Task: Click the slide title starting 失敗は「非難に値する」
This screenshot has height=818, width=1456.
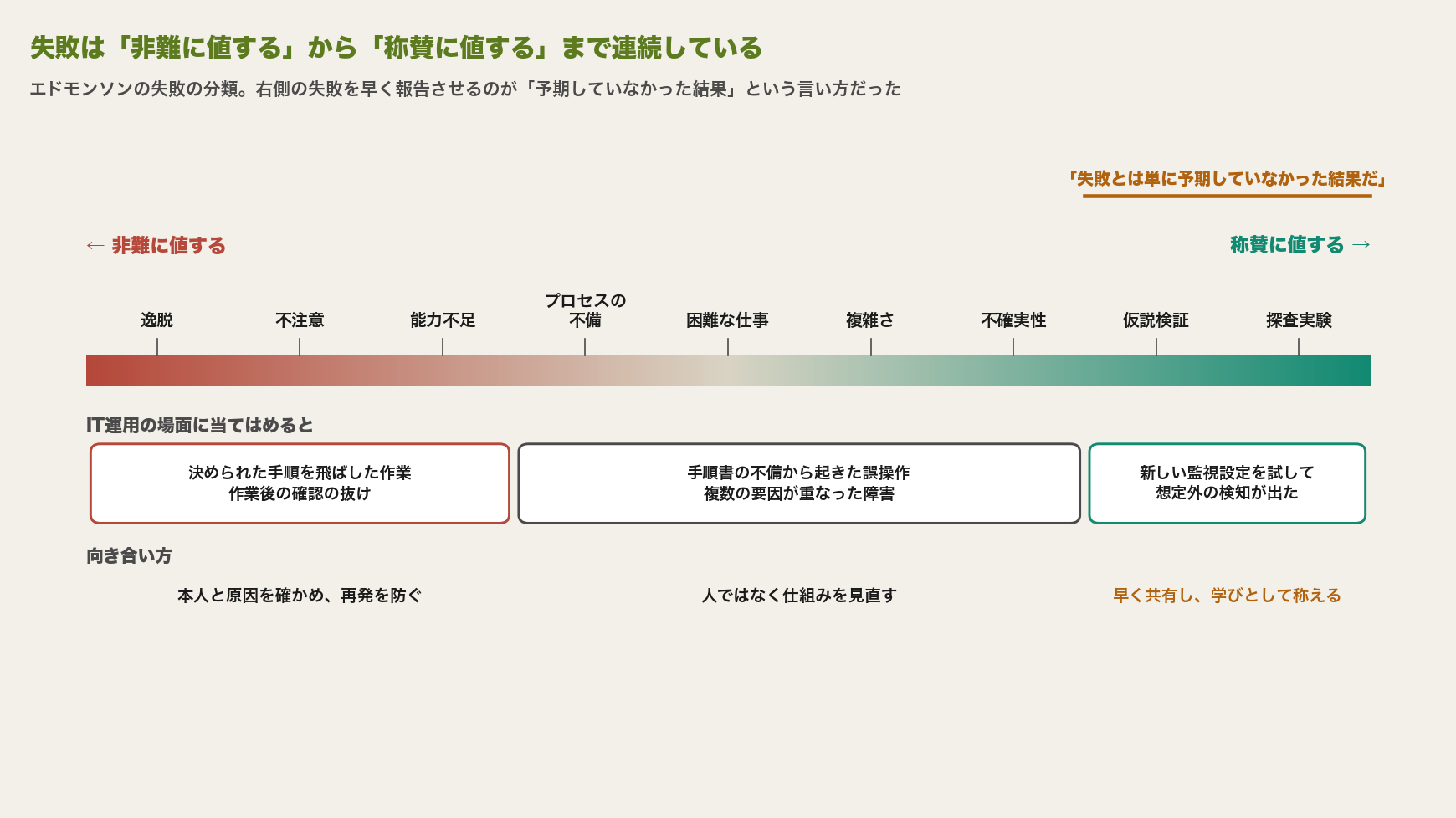Action: coord(396,48)
